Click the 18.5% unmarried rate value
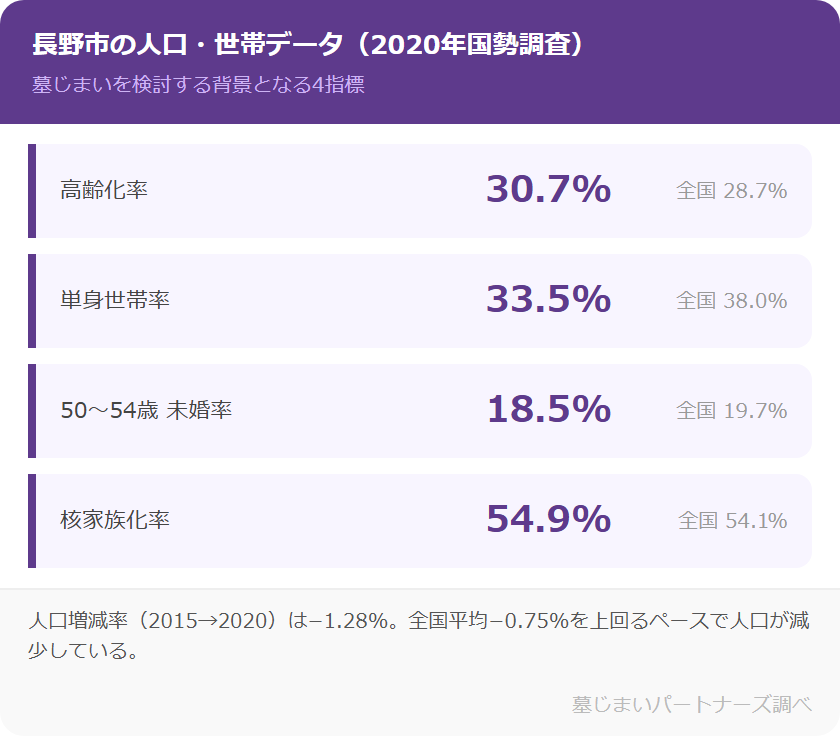The height and width of the screenshot is (738, 840). coord(548,409)
